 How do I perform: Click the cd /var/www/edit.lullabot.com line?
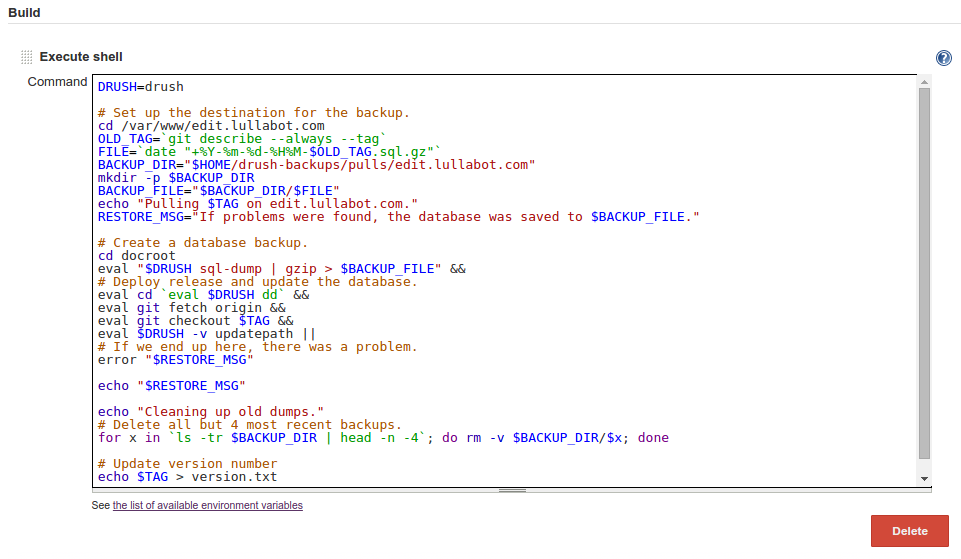tap(211, 126)
